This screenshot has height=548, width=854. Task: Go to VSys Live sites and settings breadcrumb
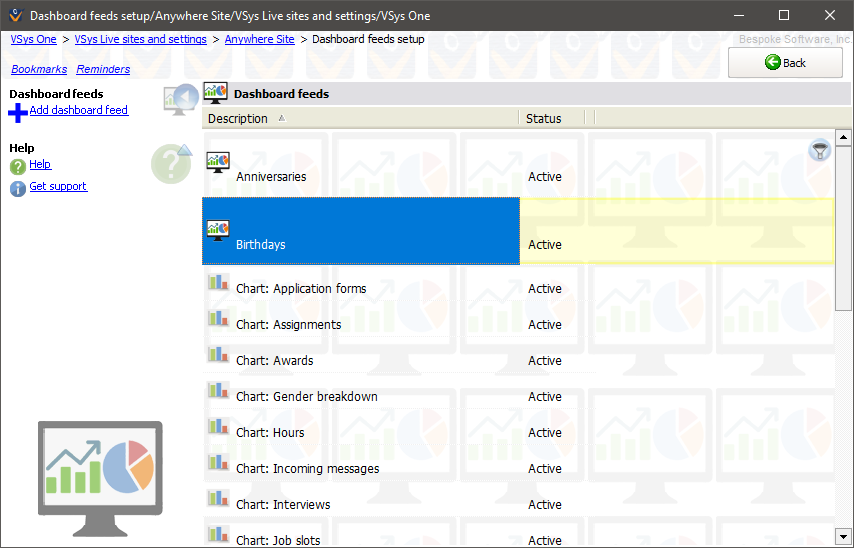(x=140, y=40)
